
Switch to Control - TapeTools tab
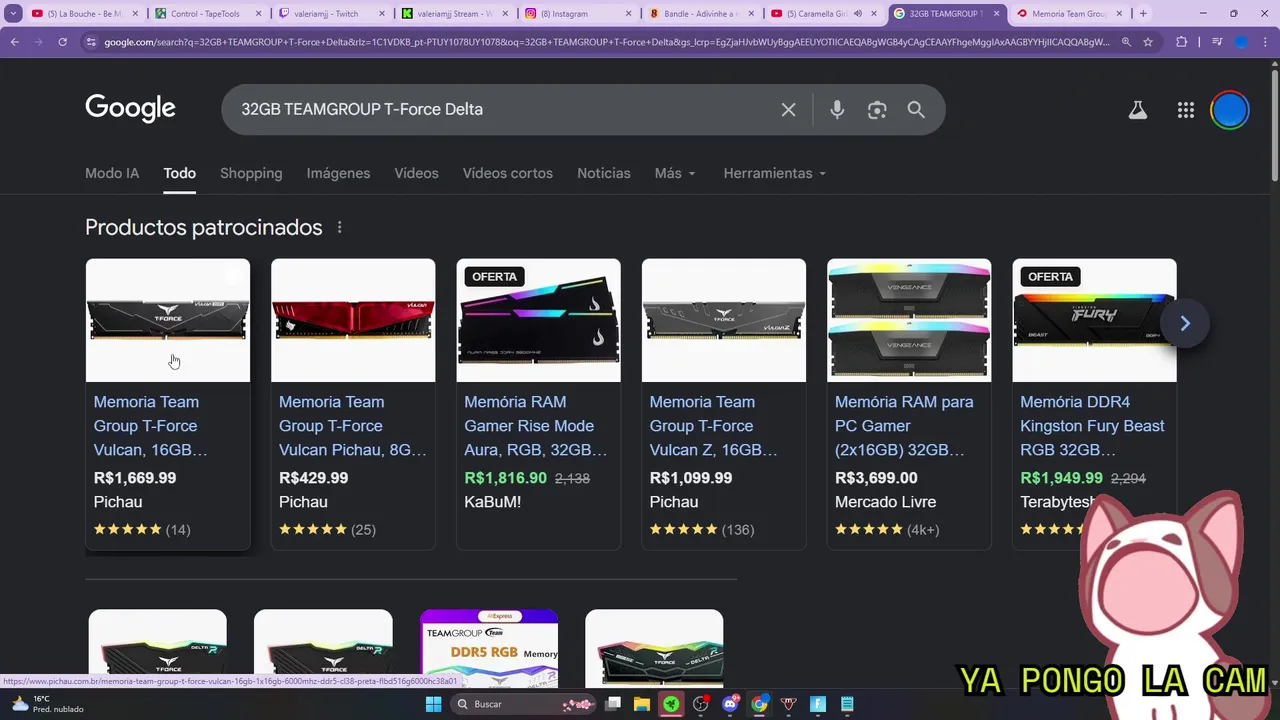(x=208, y=13)
